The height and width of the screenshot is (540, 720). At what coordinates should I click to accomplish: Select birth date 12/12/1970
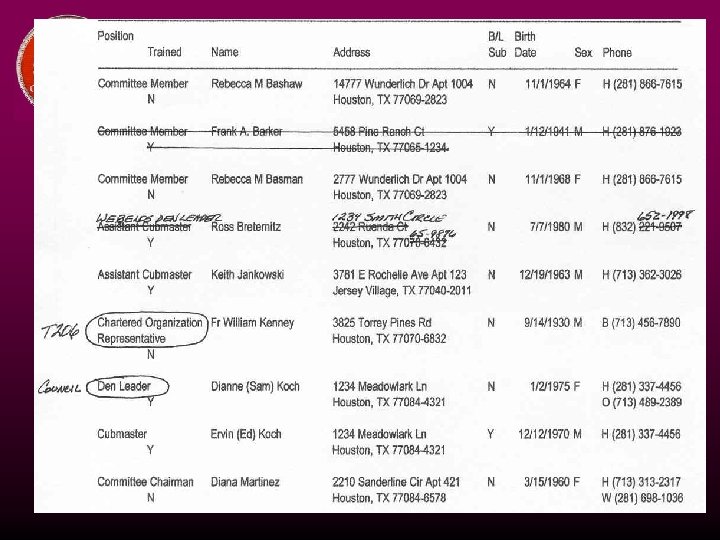544,434
